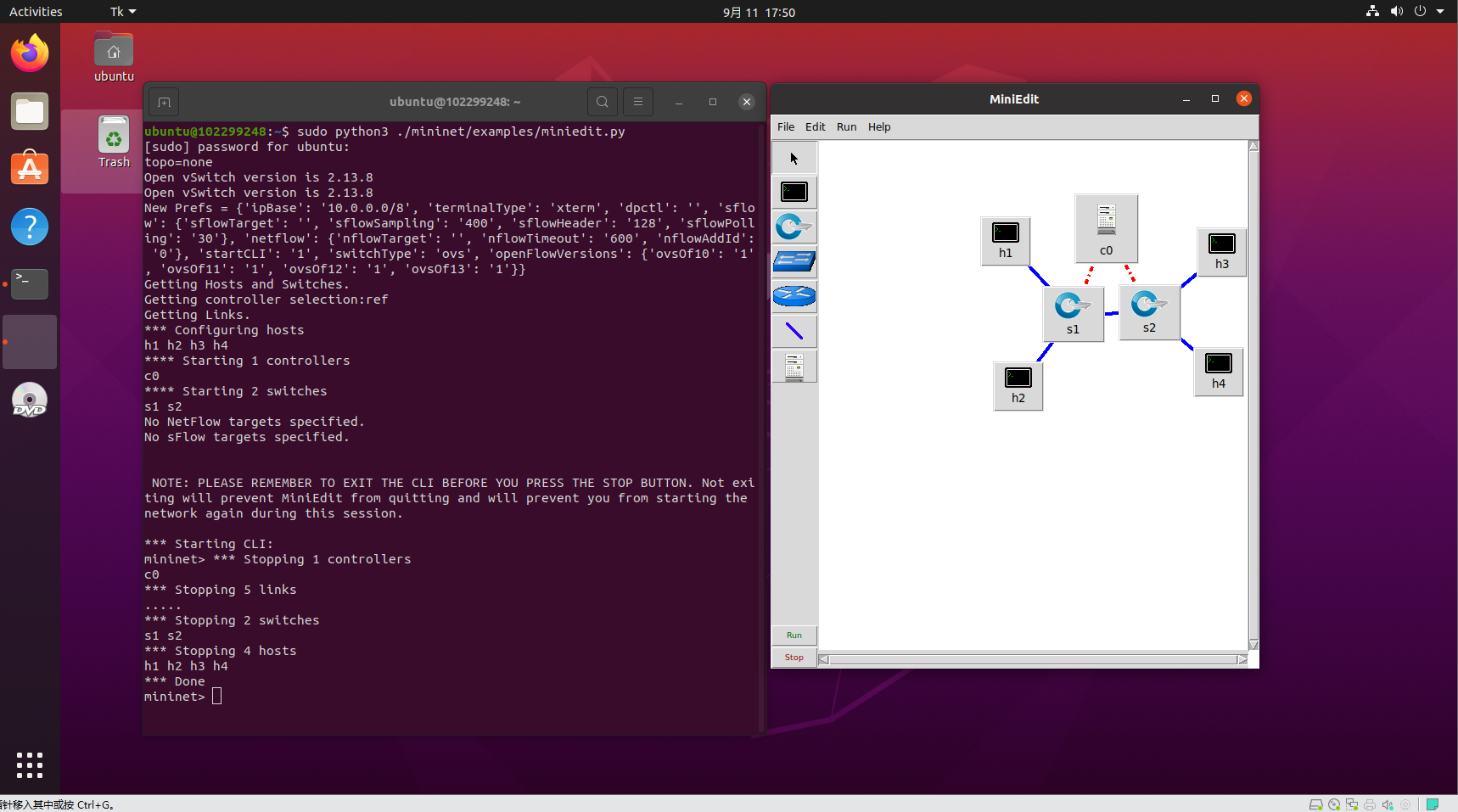
Task: Open the clock and calendar panel
Action: 759,12
